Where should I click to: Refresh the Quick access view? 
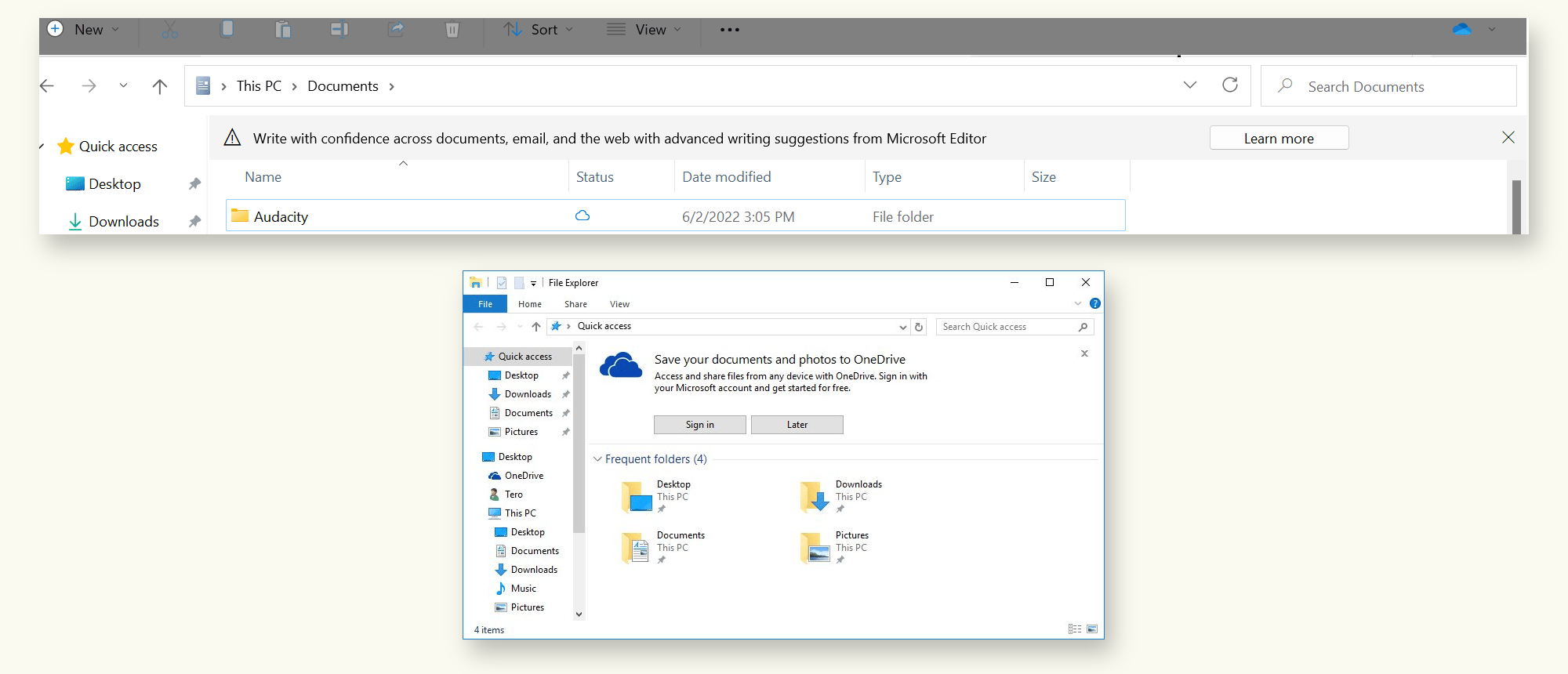[919, 327]
